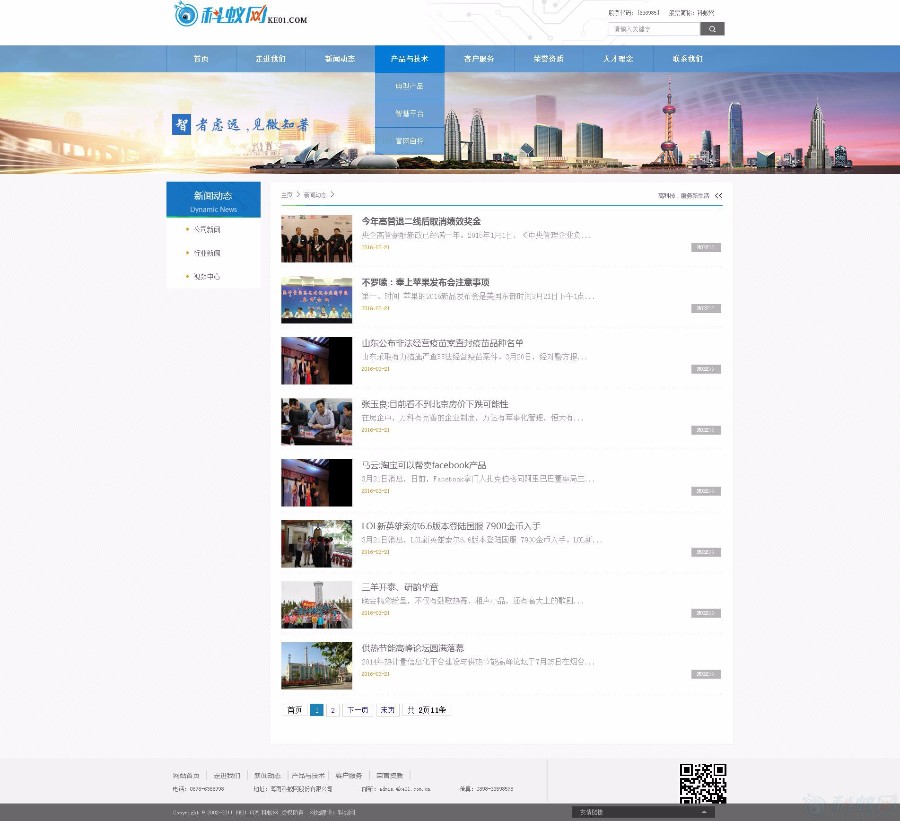Image resolution: width=900 pixels, height=821 pixels.
Task: Select the 首页 navigation tab
Action: 202,58
